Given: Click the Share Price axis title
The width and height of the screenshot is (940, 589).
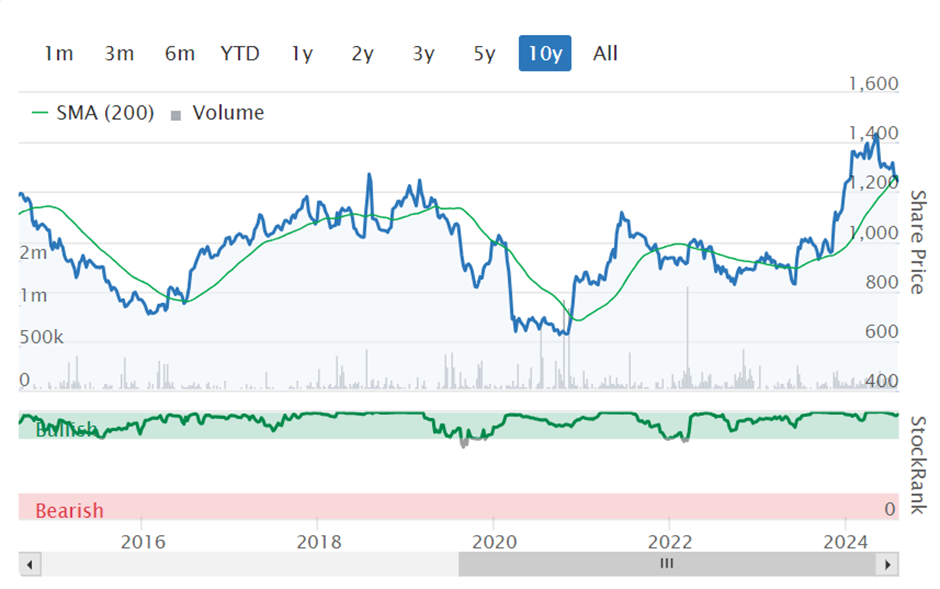Looking at the screenshot, I should 918,242.
